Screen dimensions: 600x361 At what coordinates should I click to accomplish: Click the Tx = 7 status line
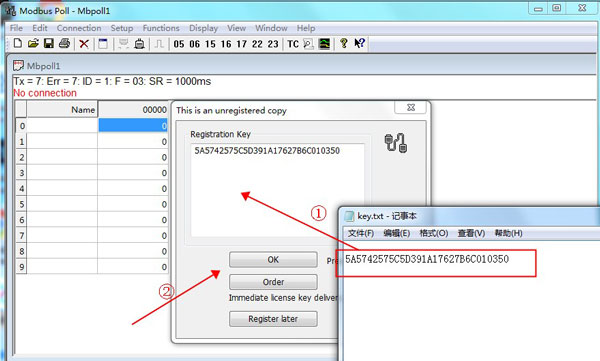tap(112, 81)
